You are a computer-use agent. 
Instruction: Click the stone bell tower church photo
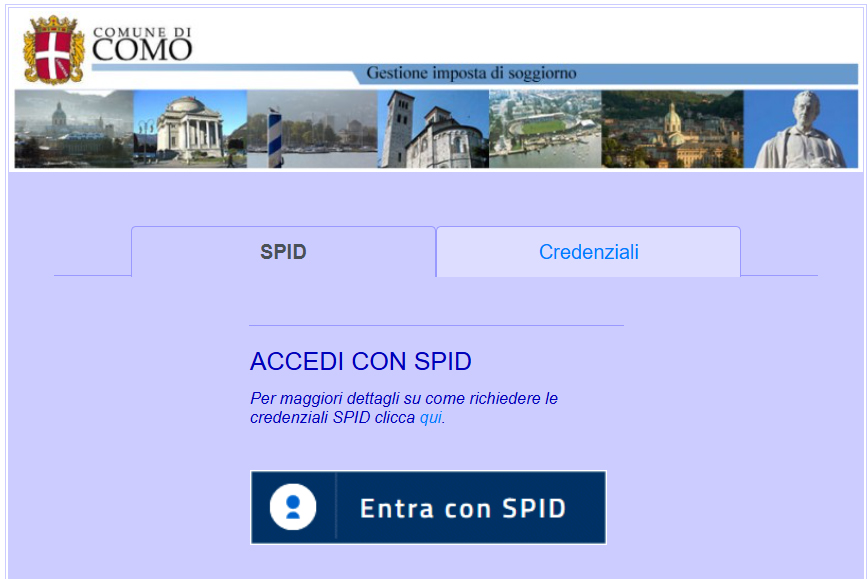click(x=434, y=129)
